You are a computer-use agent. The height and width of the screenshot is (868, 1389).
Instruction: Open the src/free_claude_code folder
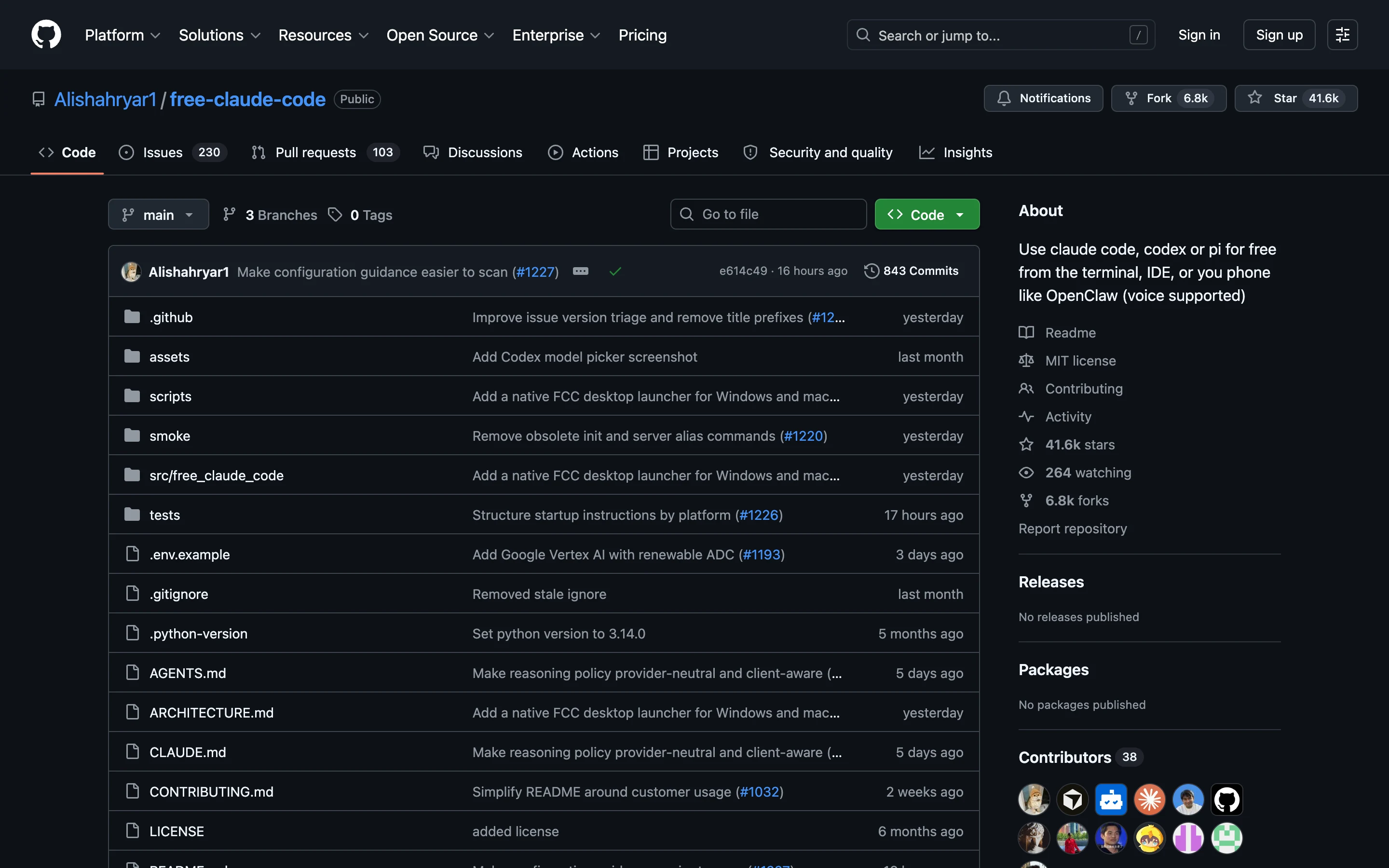click(x=217, y=475)
